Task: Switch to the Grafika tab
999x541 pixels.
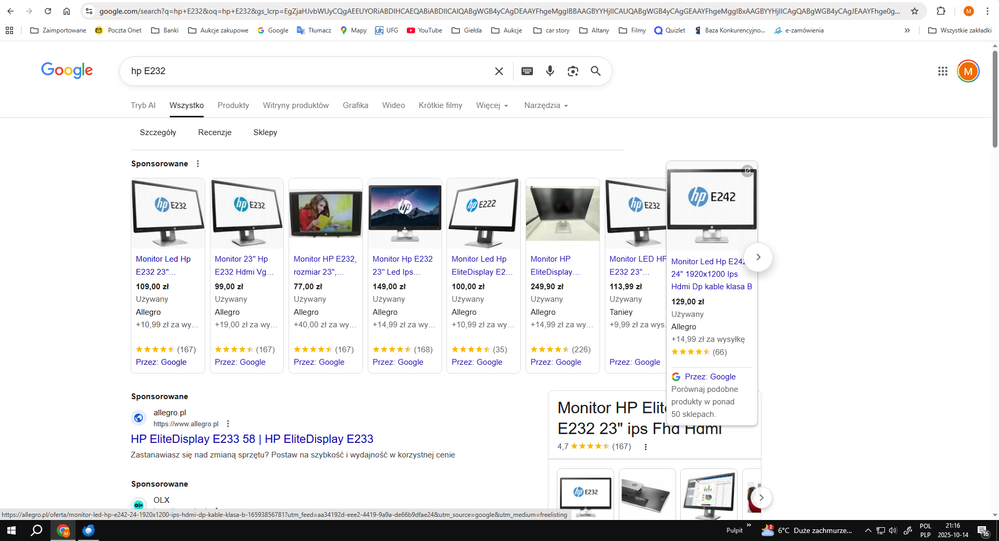Action: [x=355, y=105]
